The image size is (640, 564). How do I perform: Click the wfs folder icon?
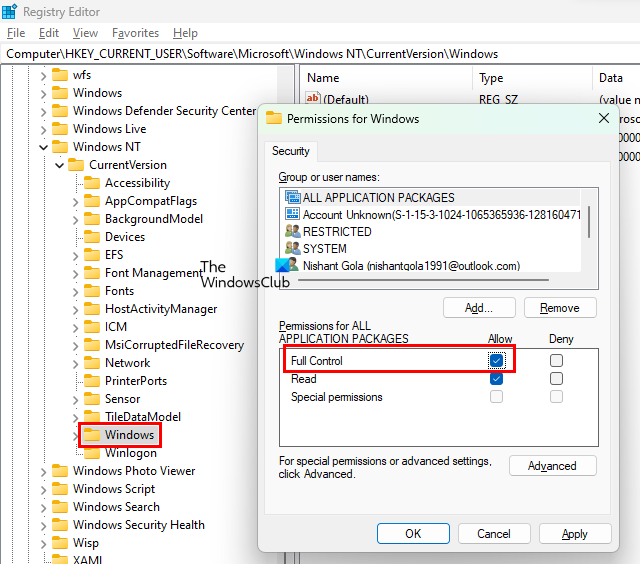[60, 75]
